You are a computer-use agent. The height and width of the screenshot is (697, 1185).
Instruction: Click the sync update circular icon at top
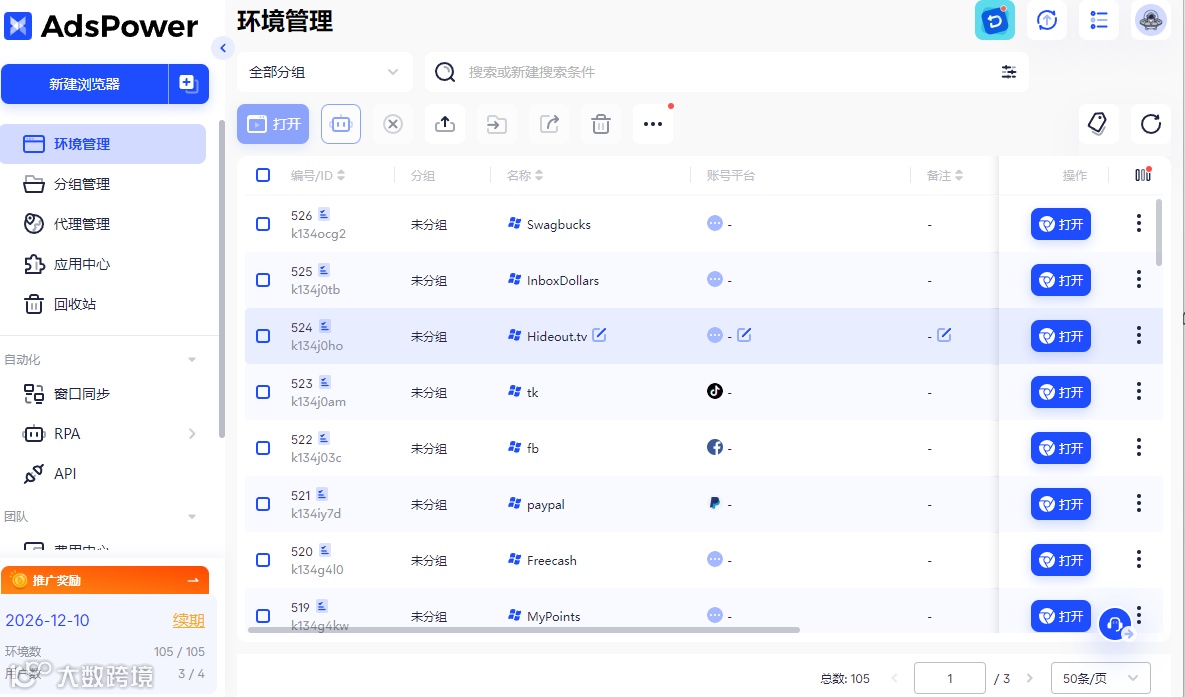click(1047, 20)
